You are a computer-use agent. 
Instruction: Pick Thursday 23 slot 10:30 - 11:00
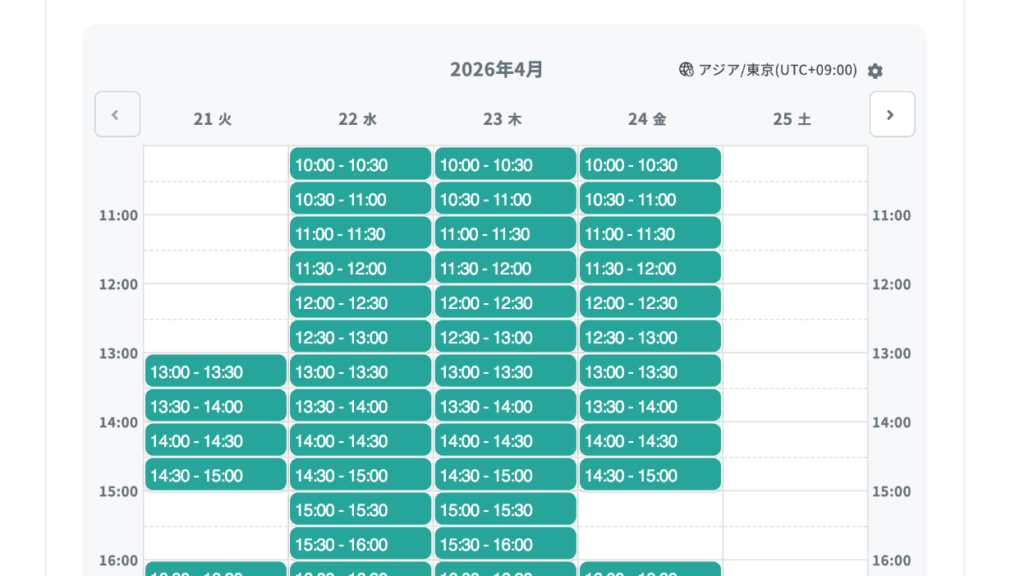(x=505, y=199)
